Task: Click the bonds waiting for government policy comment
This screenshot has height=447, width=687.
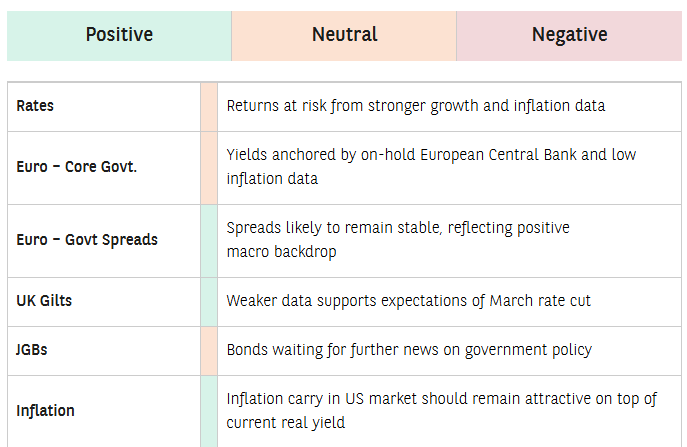Action: 409,350
